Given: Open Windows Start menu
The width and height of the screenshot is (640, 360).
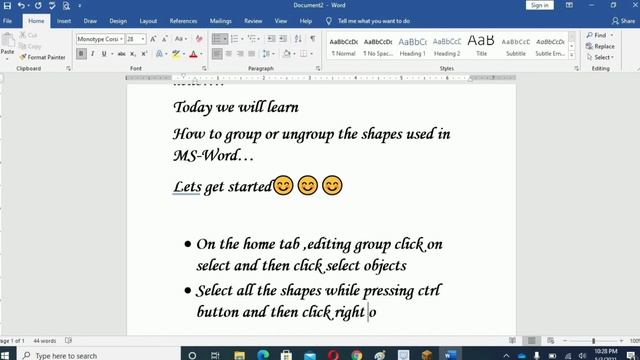Looking at the screenshot, I should 6,356.
